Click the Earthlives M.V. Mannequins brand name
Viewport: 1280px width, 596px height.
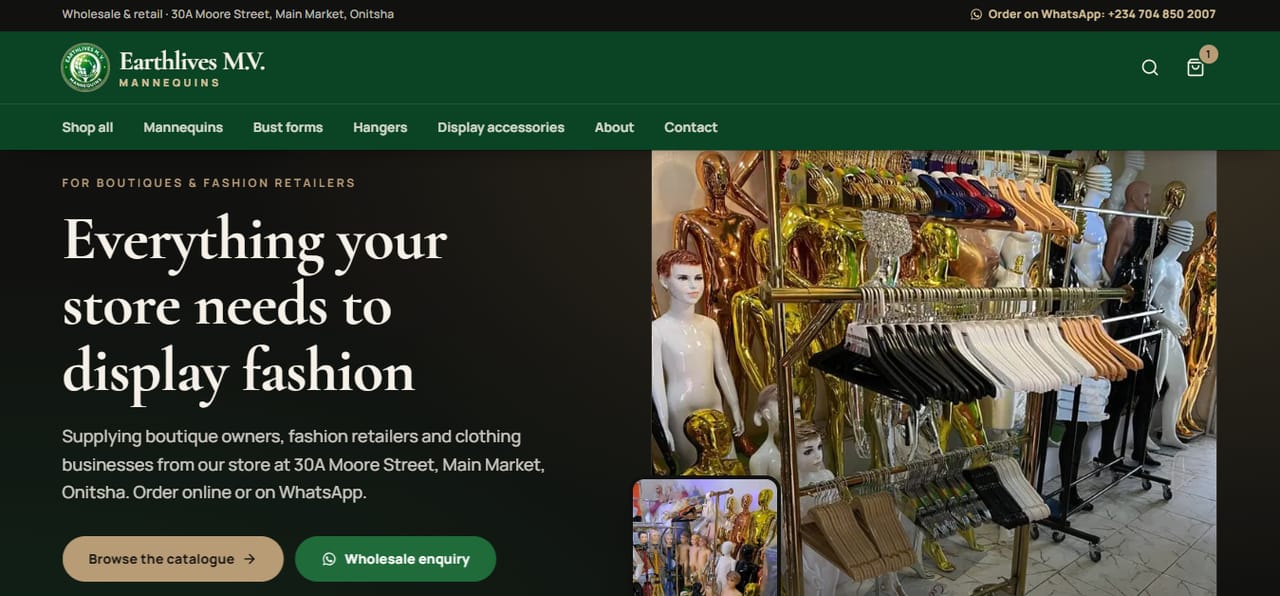click(x=192, y=69)
